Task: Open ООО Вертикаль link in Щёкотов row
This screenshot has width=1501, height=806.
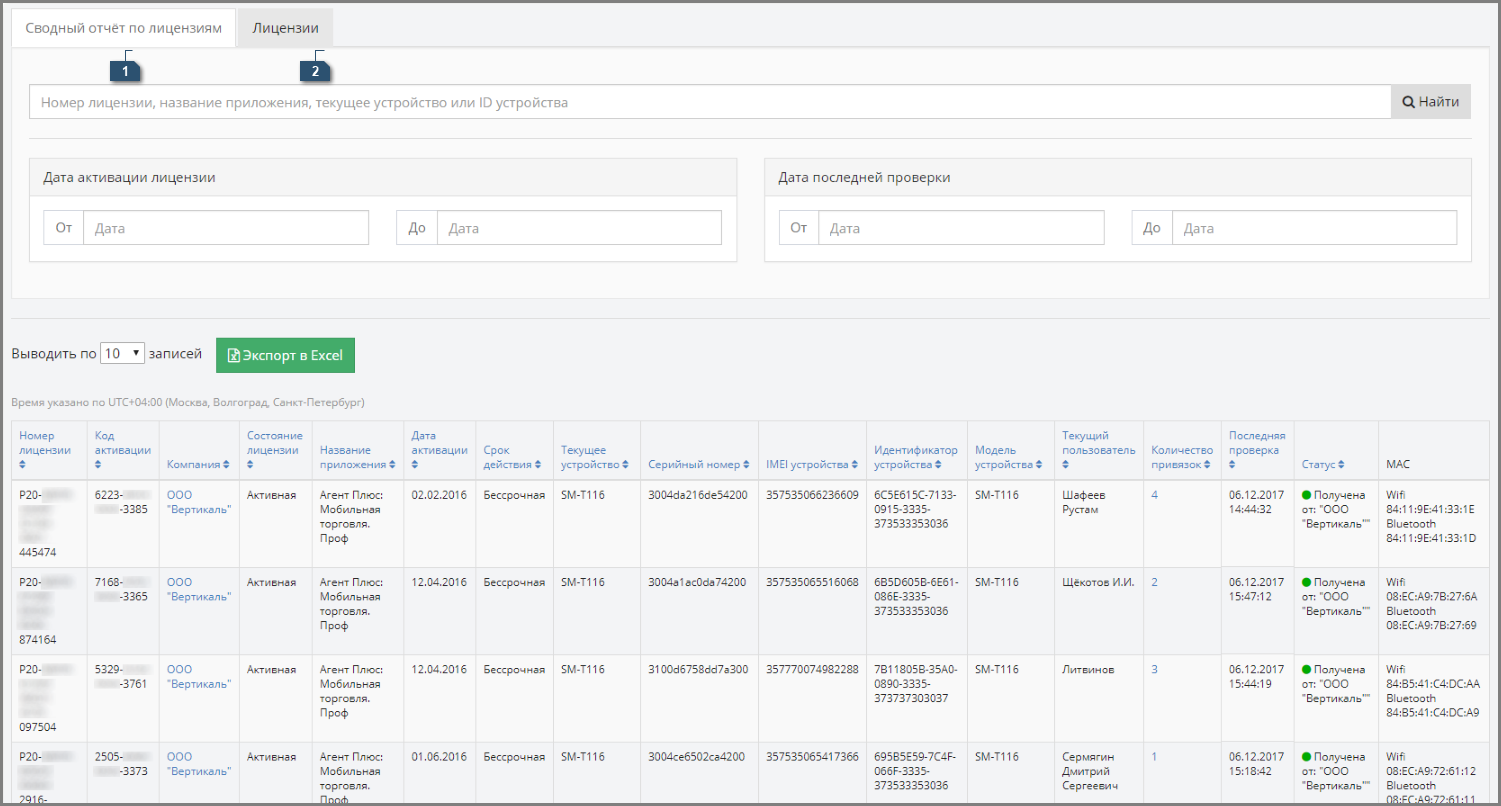Action: coord(199,589)
